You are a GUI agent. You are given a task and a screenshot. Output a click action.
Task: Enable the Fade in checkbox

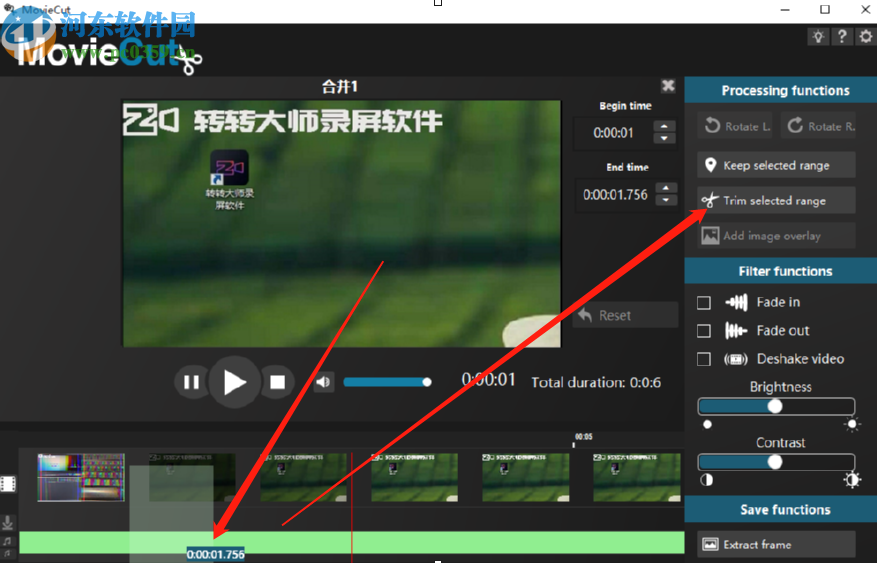[x=704, y=302]
